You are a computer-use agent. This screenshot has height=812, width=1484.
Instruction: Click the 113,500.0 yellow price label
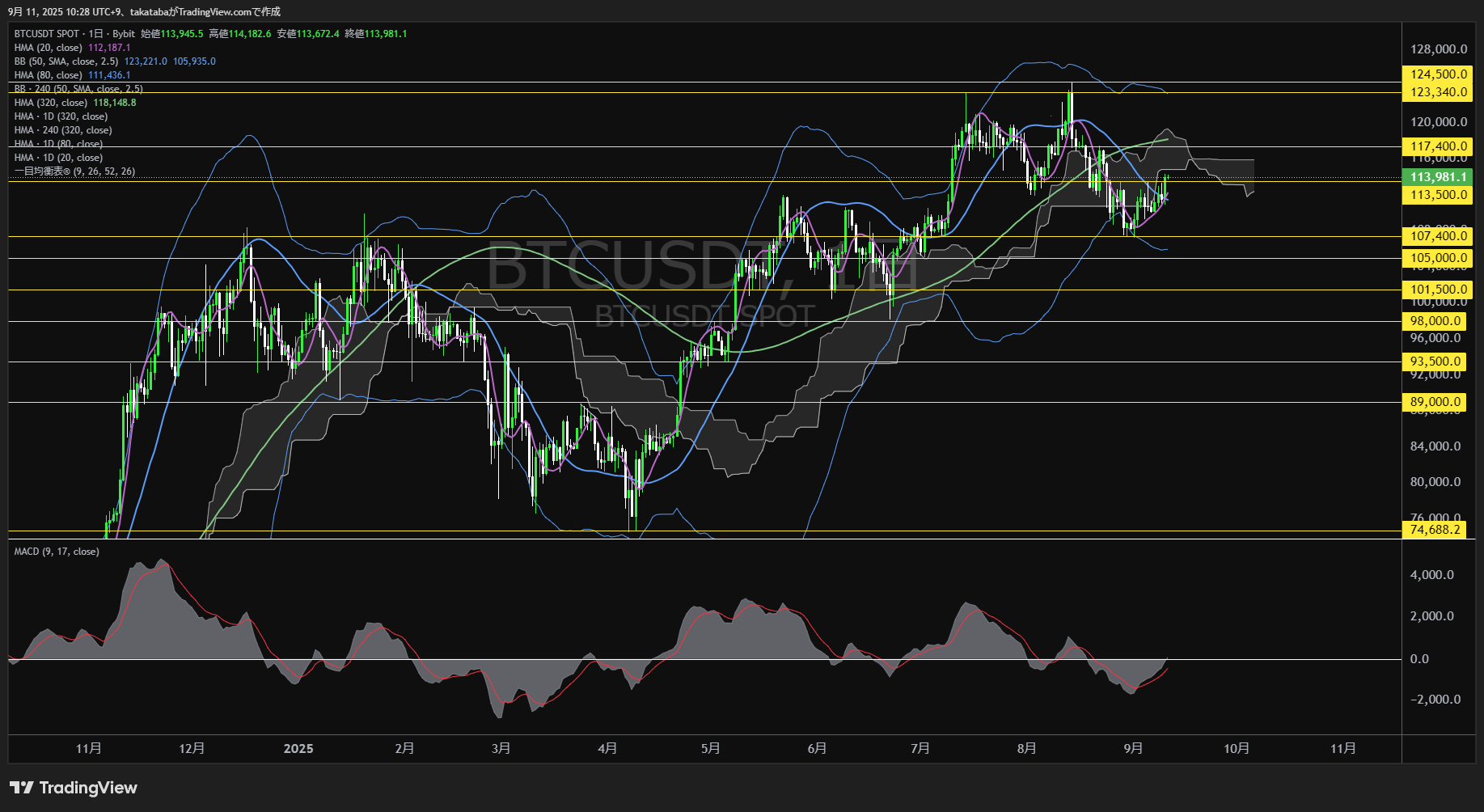pyautogui.click(x=1438, y=195)
